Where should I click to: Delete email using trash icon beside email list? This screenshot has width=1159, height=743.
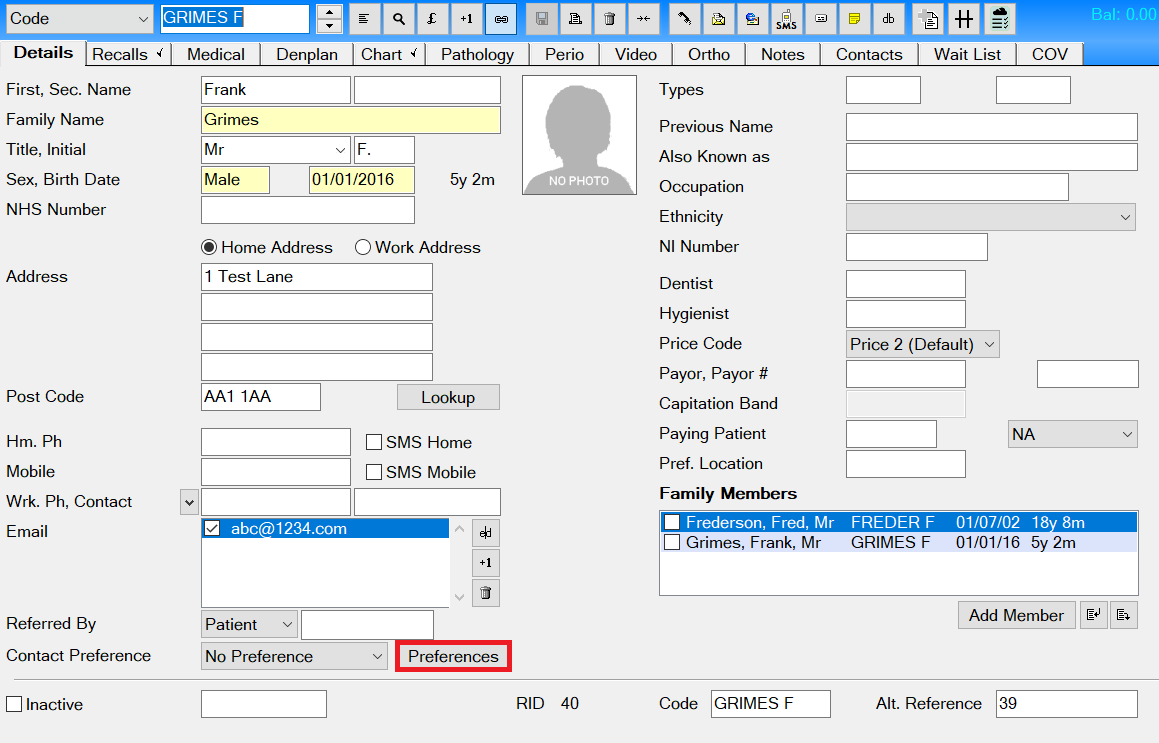pyautogui.click(x=485, y=593)
